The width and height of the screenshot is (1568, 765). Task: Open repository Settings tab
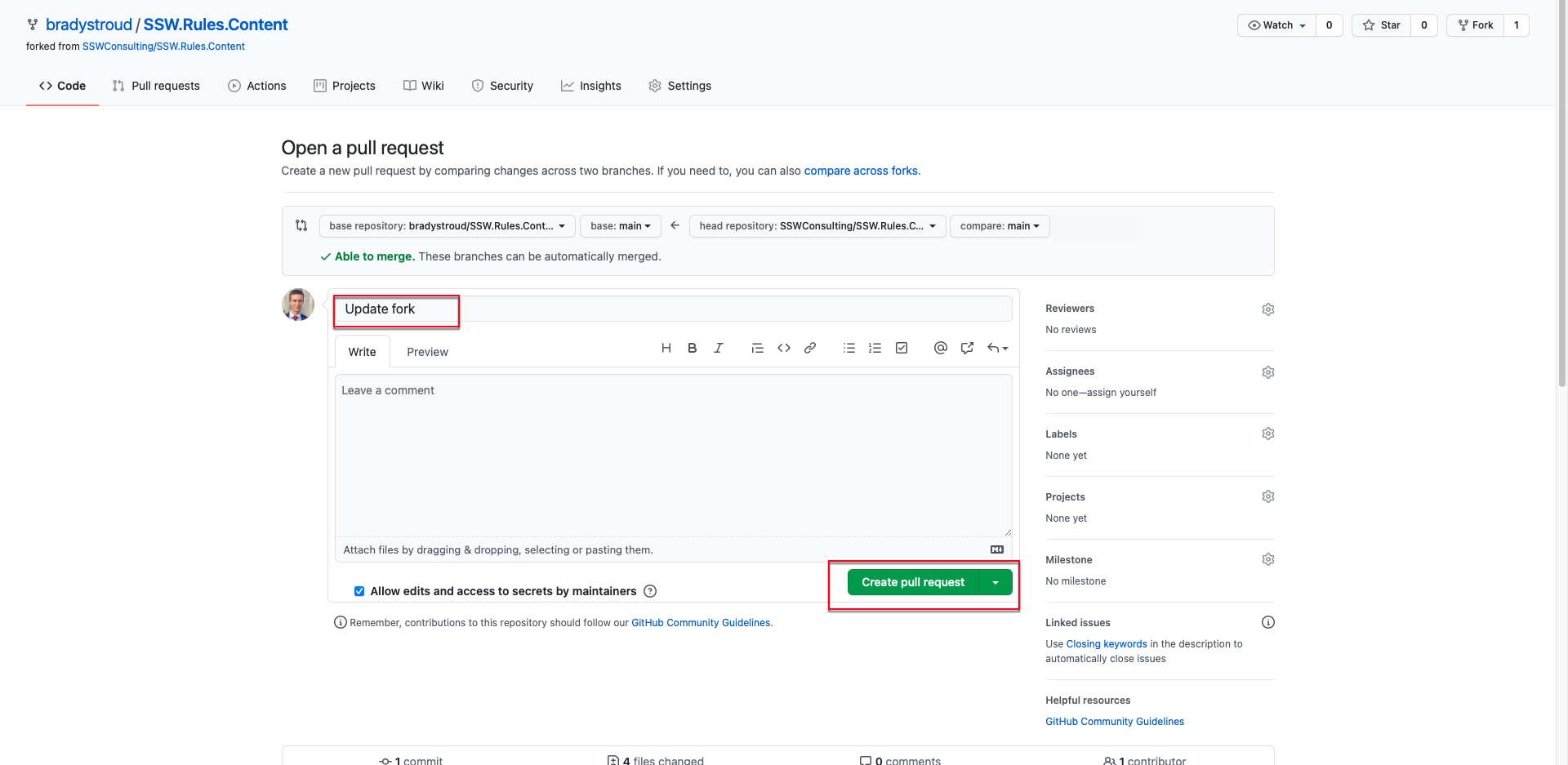click(x=680, y=86)
